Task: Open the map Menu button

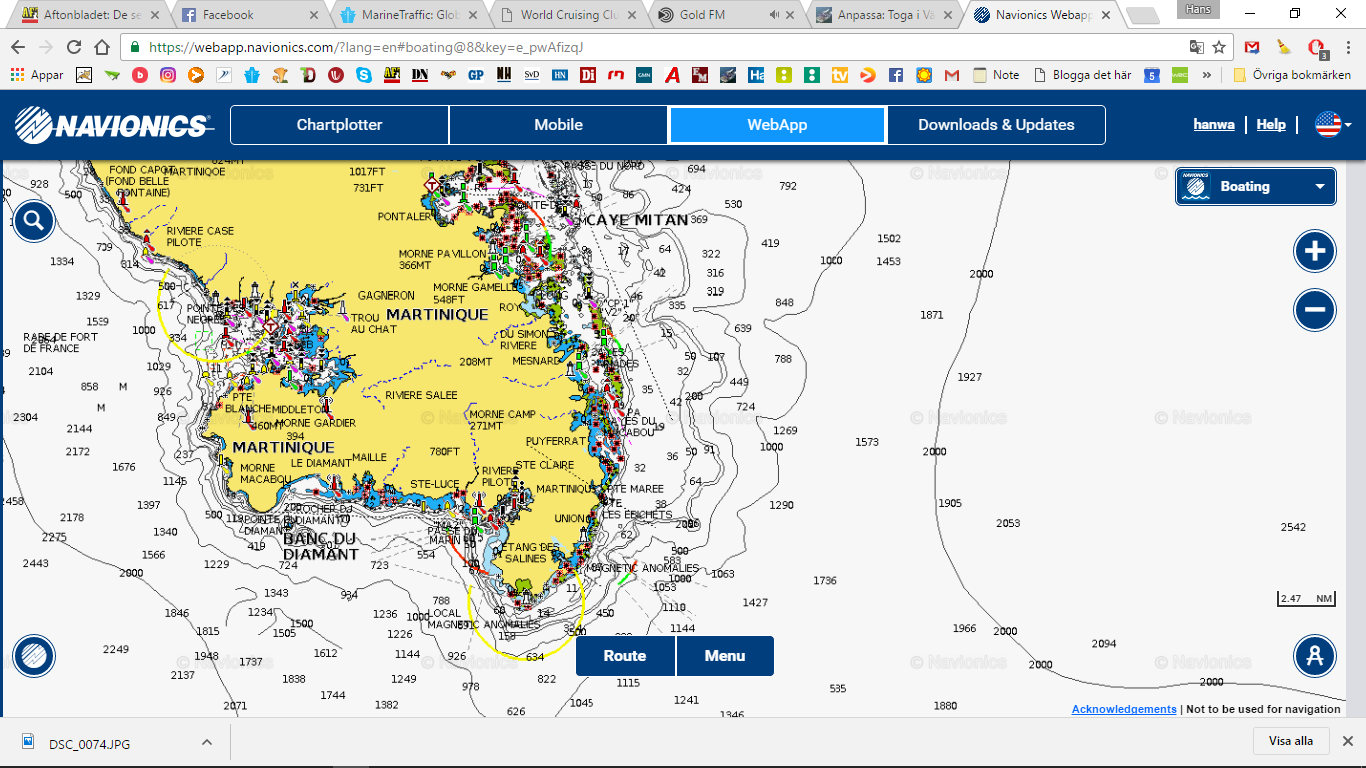Action: pyautogui.click(x=725, y=656)
